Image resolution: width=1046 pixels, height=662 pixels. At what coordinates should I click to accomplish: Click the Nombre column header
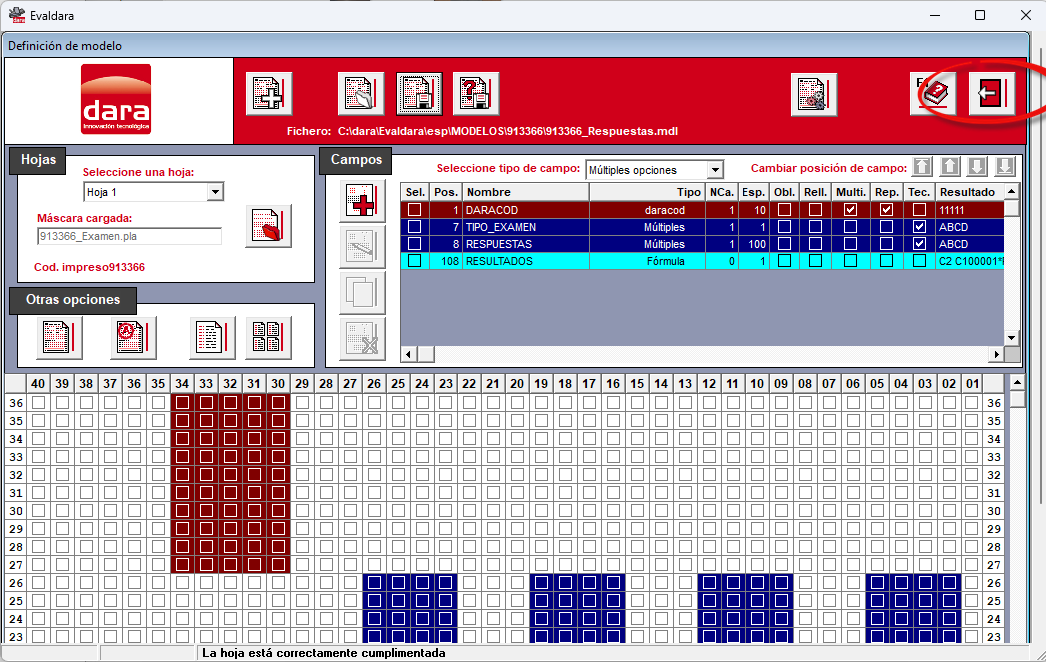[x=526, y=192]
